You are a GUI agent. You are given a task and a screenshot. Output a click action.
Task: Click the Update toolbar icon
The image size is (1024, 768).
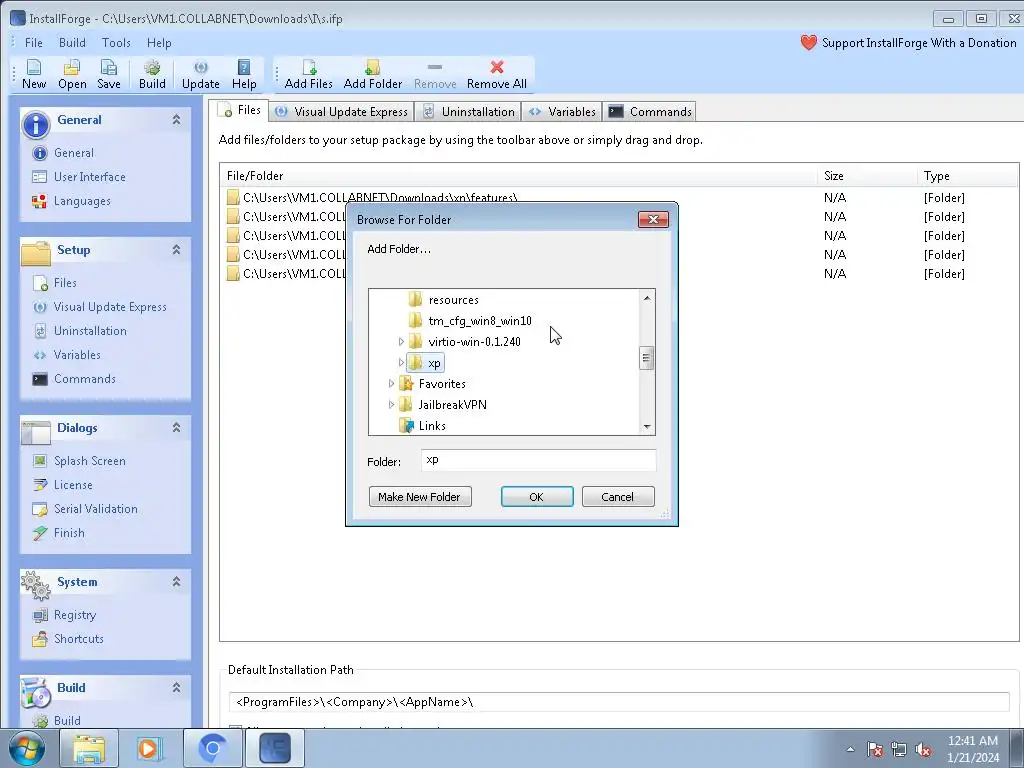pos(200,67)
